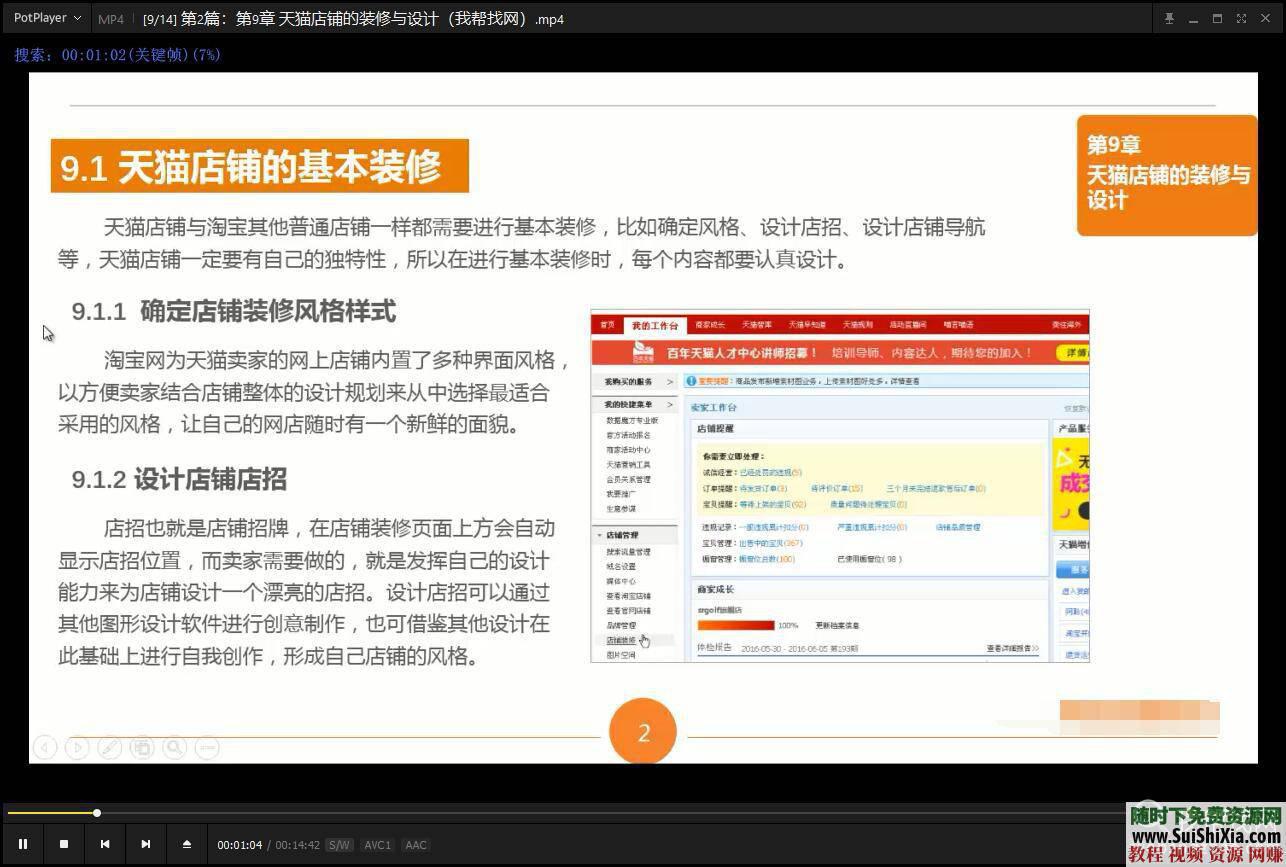
Task: Click the magnifier search icon in the video overlay
Action: [x=174, y=747]
